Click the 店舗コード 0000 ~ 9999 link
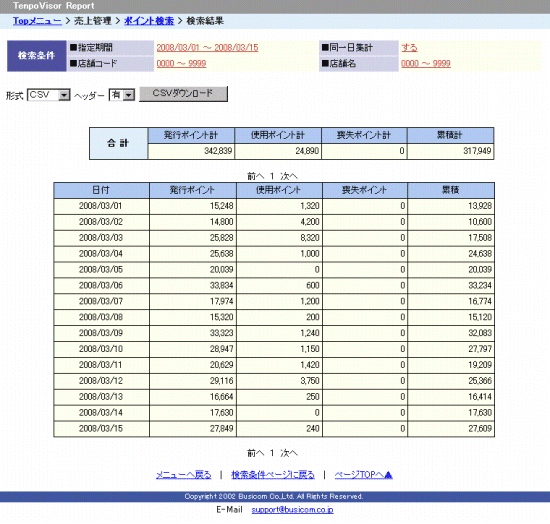This screenshot has height=524, width=550. (x=181, y=63)
